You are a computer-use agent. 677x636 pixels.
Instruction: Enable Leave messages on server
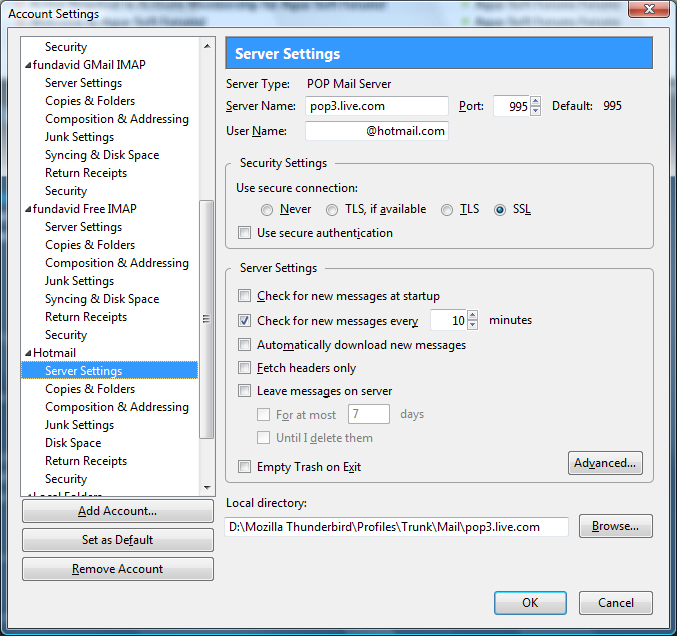[245, 391]
